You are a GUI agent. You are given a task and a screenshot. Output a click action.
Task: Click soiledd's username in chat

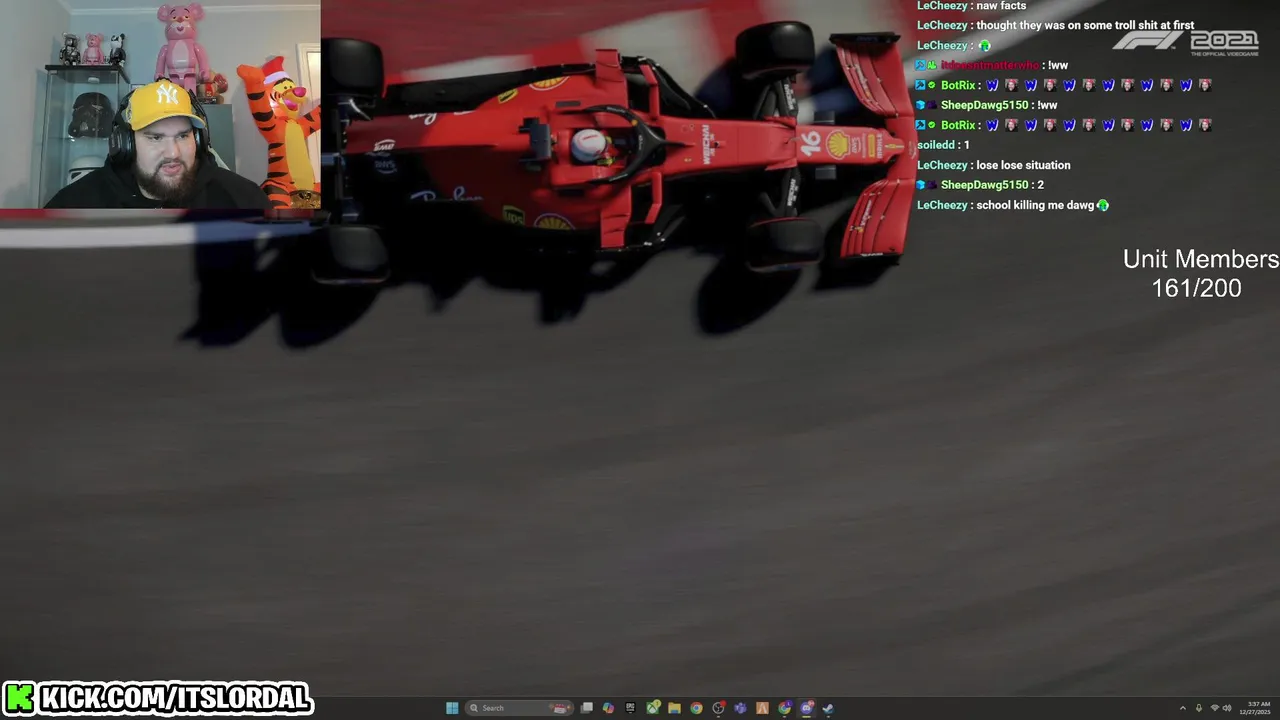click(937, 145)
